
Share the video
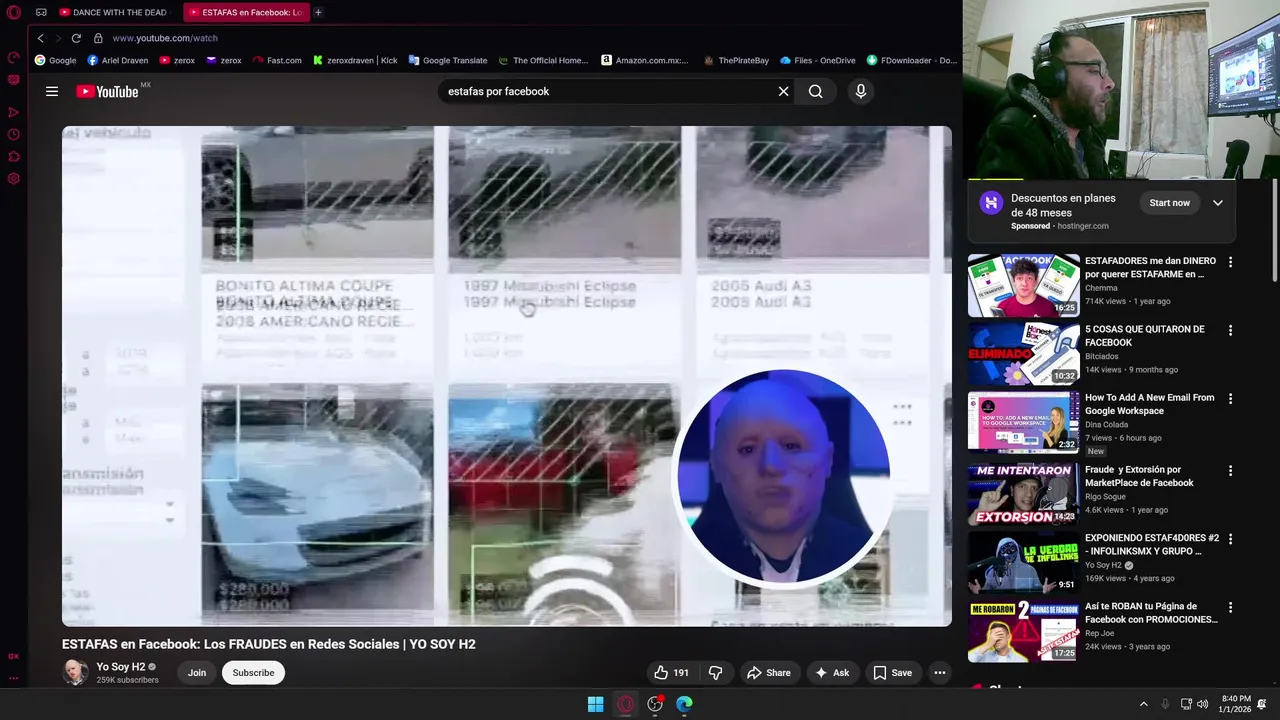(769, 673)
